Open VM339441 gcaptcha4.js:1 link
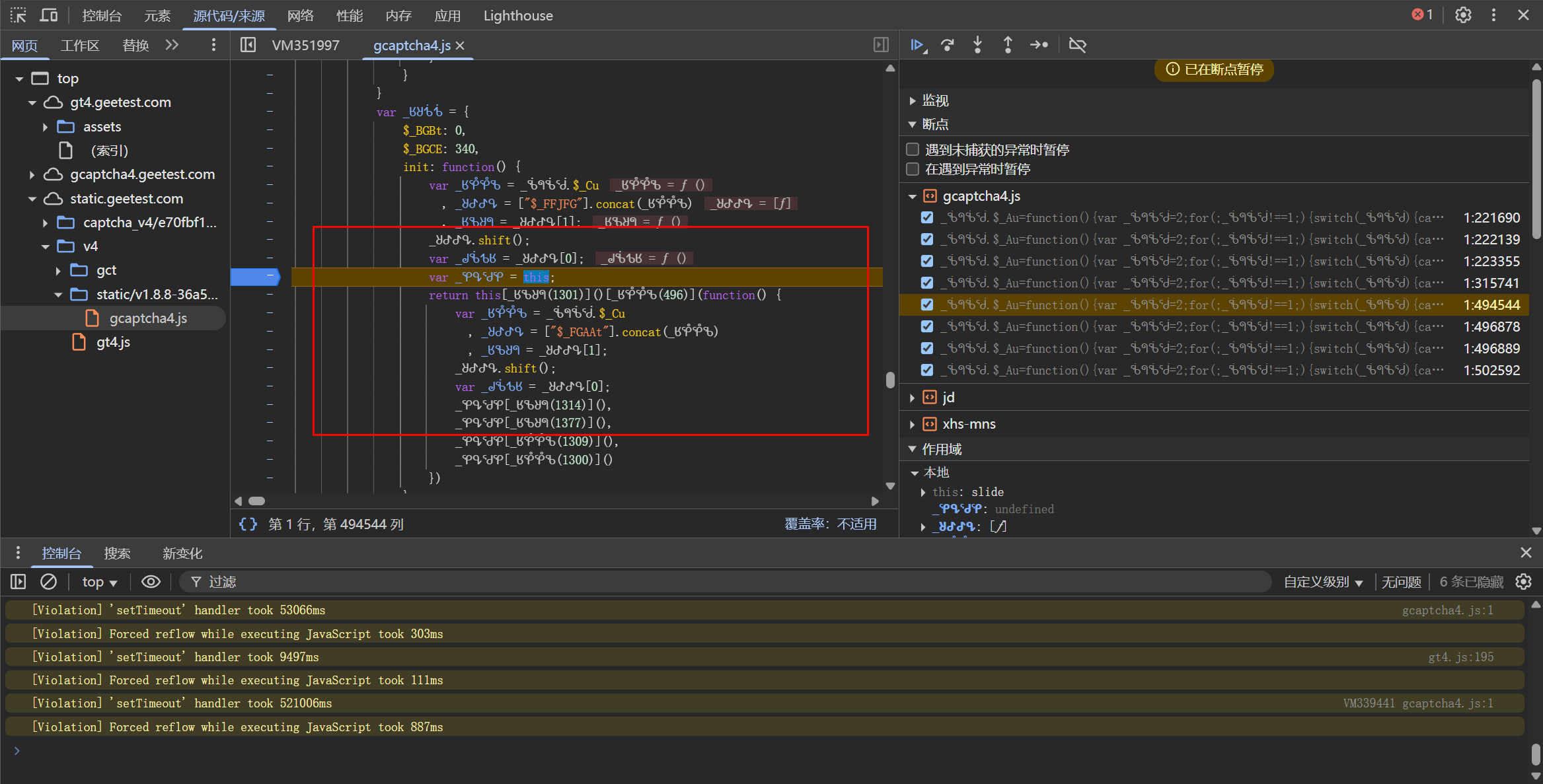The height and width of the screenshot is (784, 1543). 1418,703
